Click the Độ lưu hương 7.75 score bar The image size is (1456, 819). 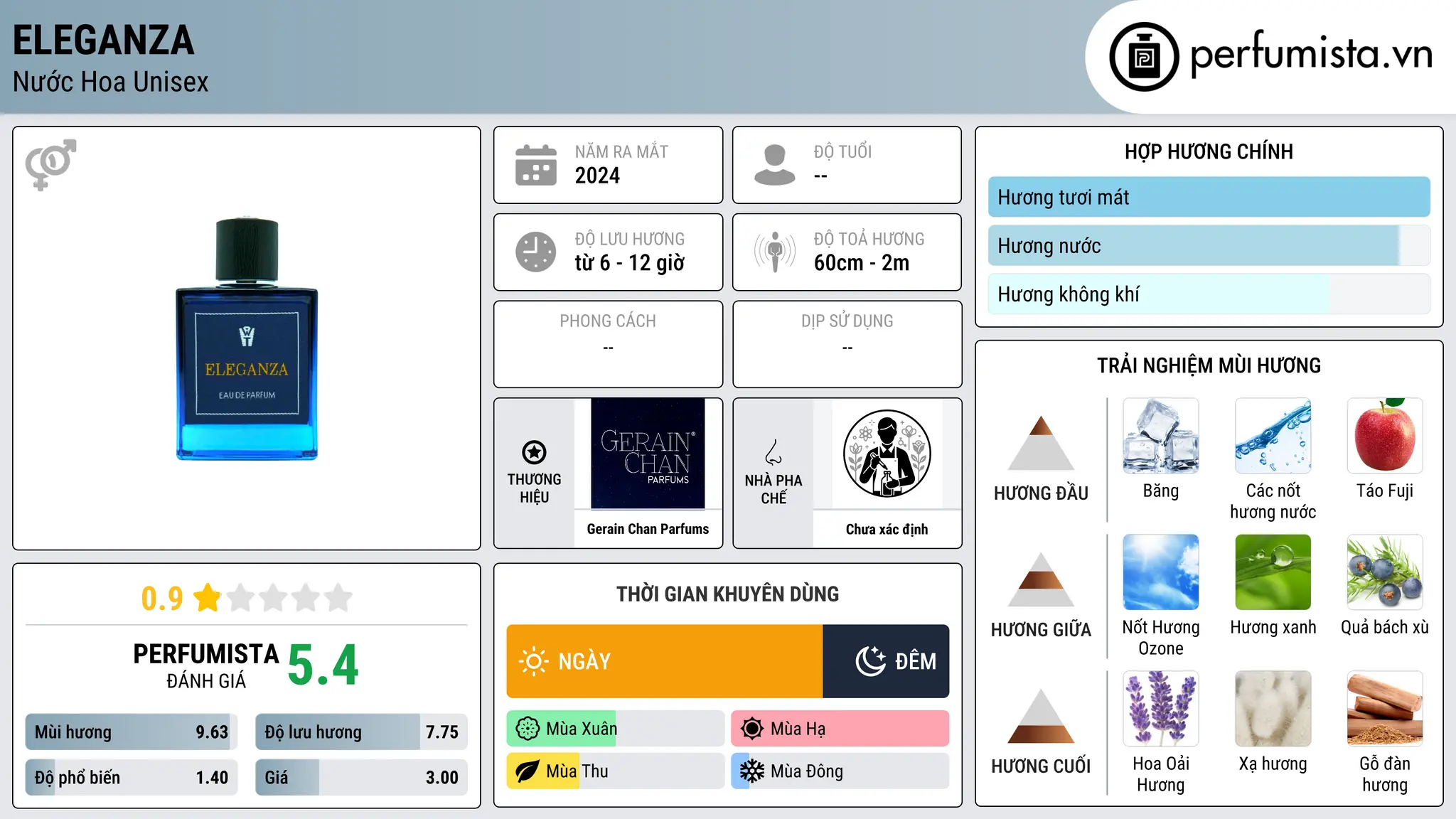tap(361, 732)
